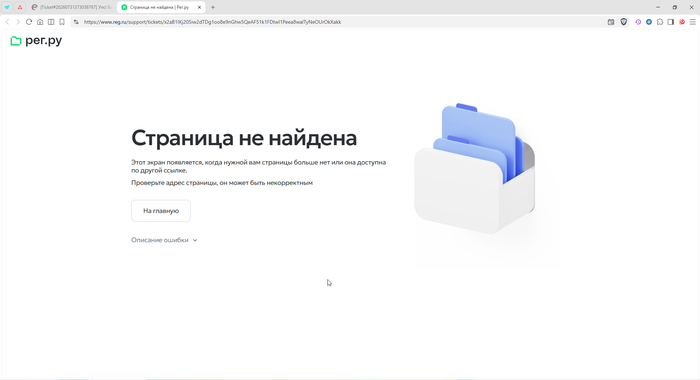Click the 'Страница не найдена' heading
700x380 pixels.
point(244,138)
